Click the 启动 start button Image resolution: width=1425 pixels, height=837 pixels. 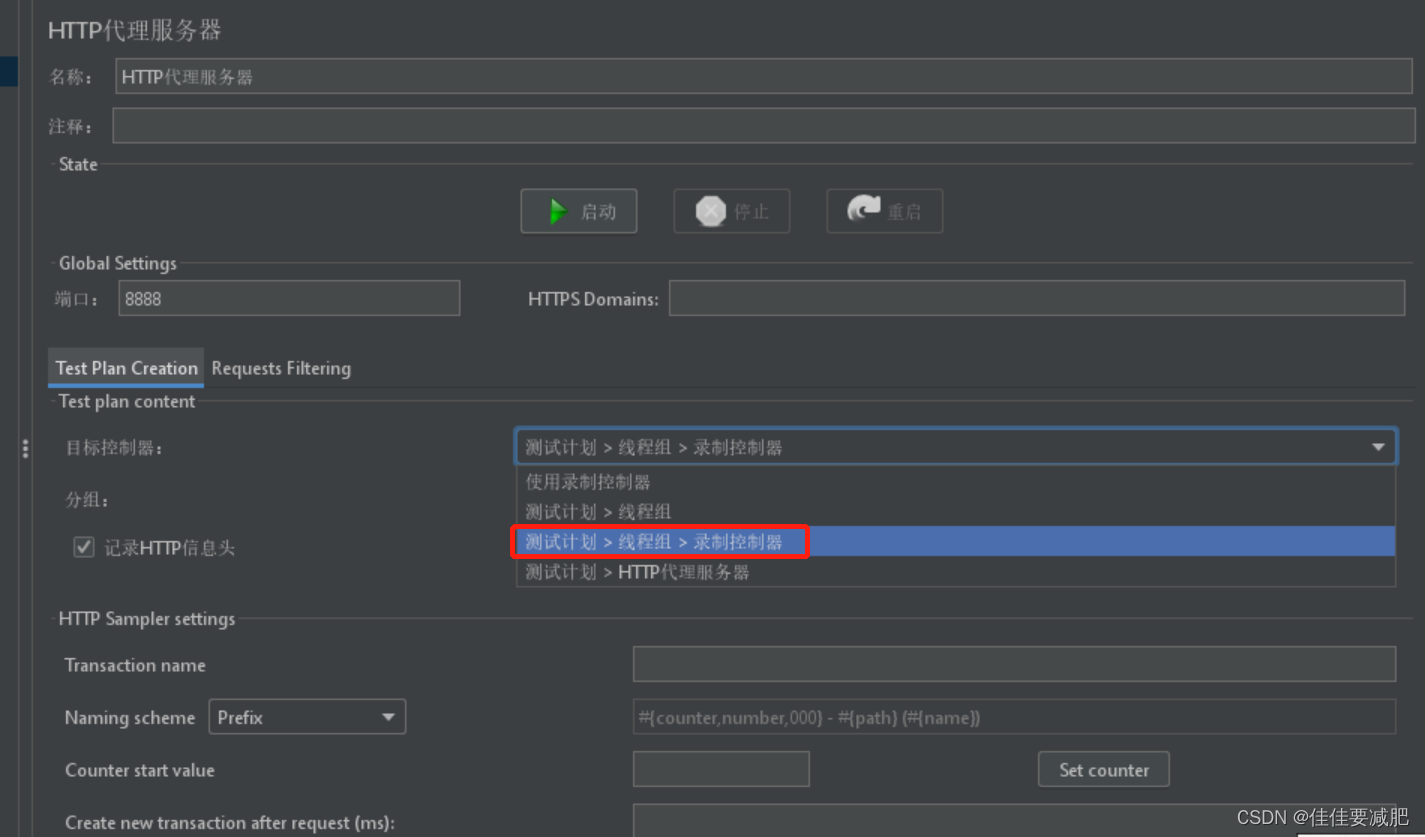pyautogui.click(x=579, y=211)
